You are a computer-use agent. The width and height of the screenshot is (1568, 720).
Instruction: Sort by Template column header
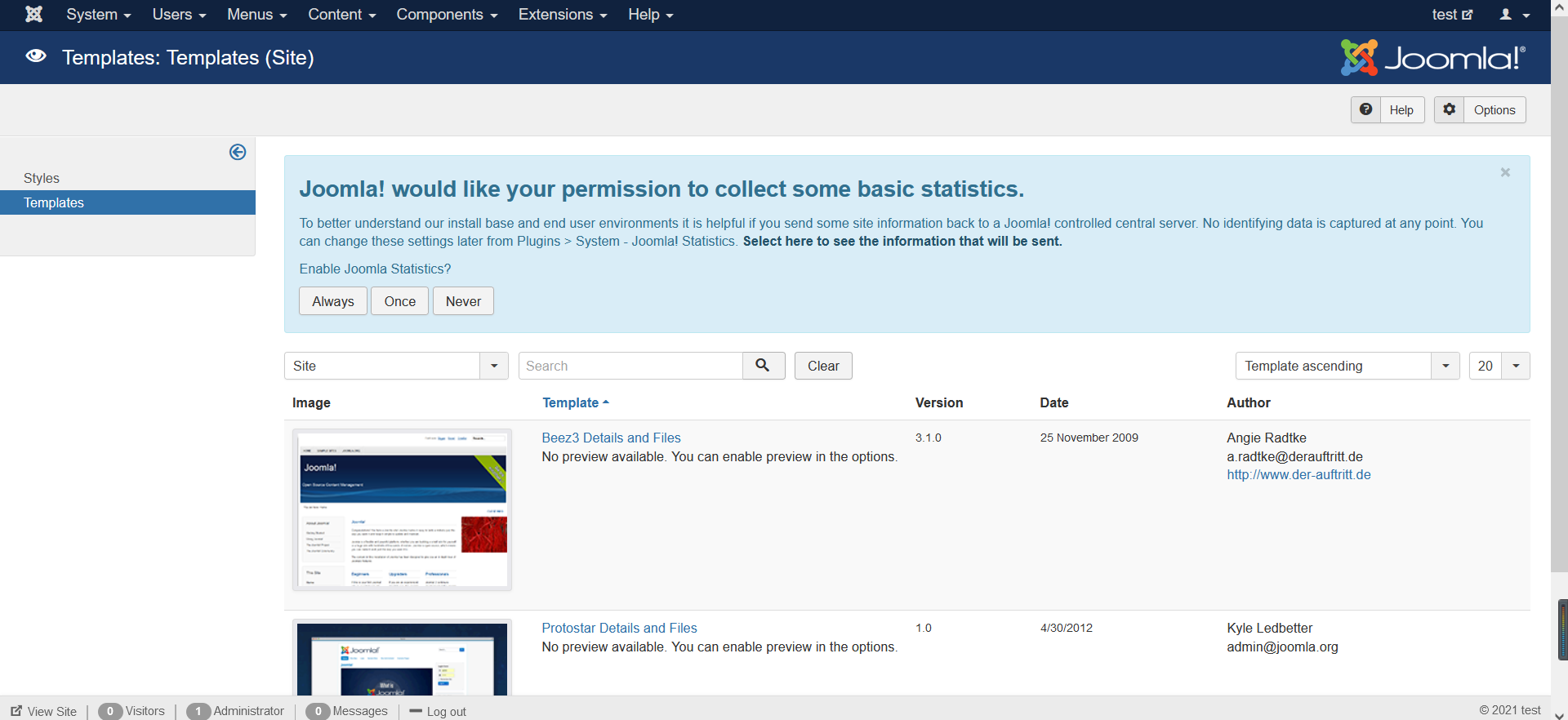click(x=576, y=402)
